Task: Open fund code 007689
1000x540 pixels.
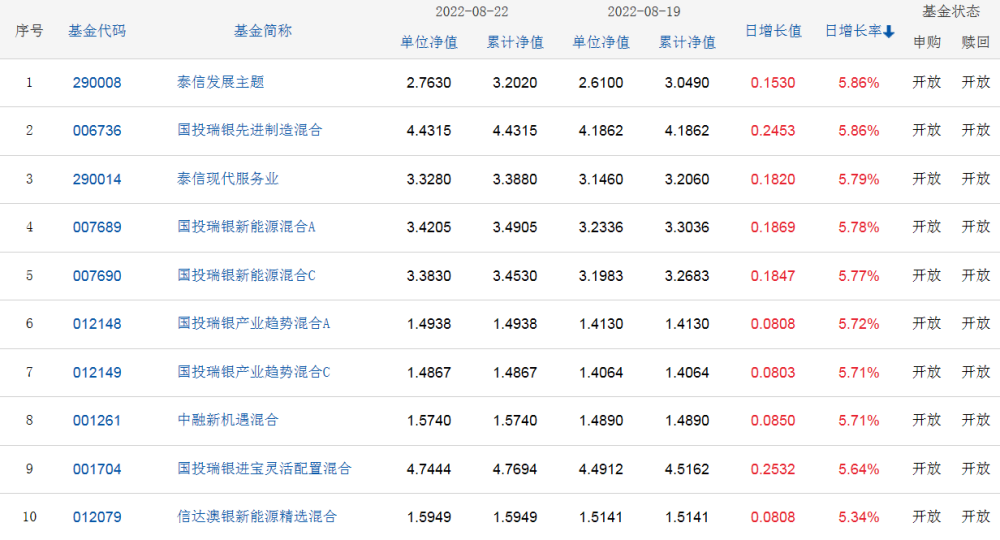Action: pos(97,227)
